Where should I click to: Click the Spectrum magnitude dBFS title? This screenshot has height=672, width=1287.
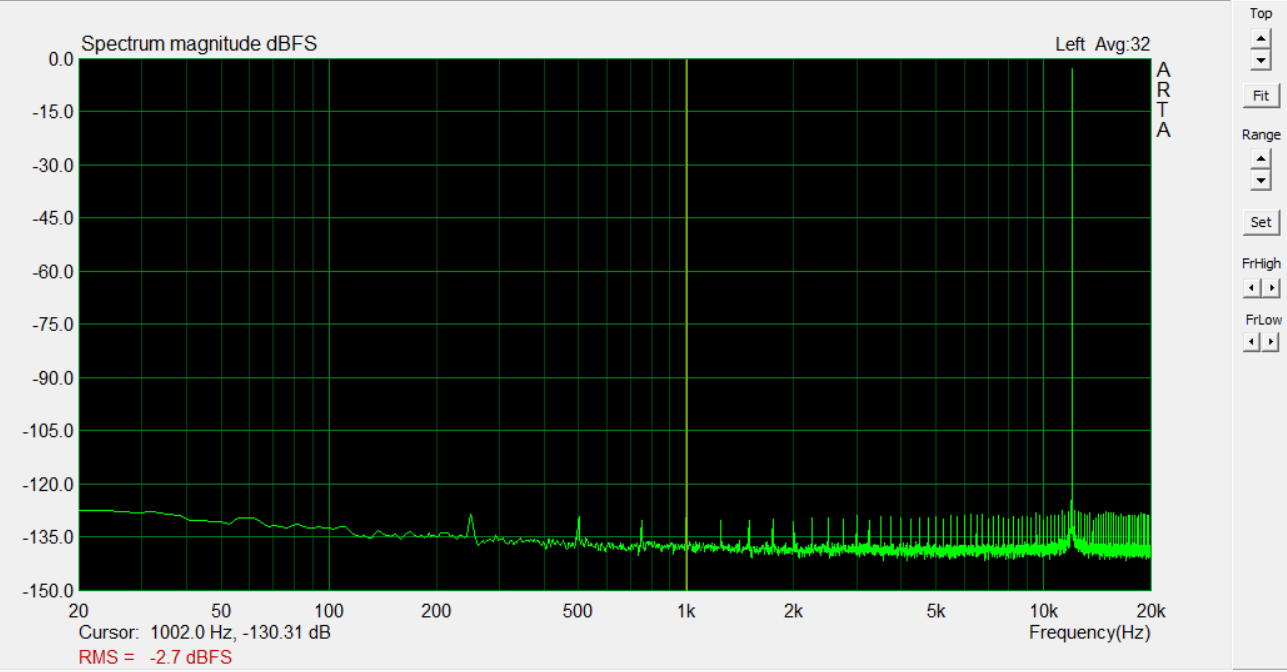[199, 44]
